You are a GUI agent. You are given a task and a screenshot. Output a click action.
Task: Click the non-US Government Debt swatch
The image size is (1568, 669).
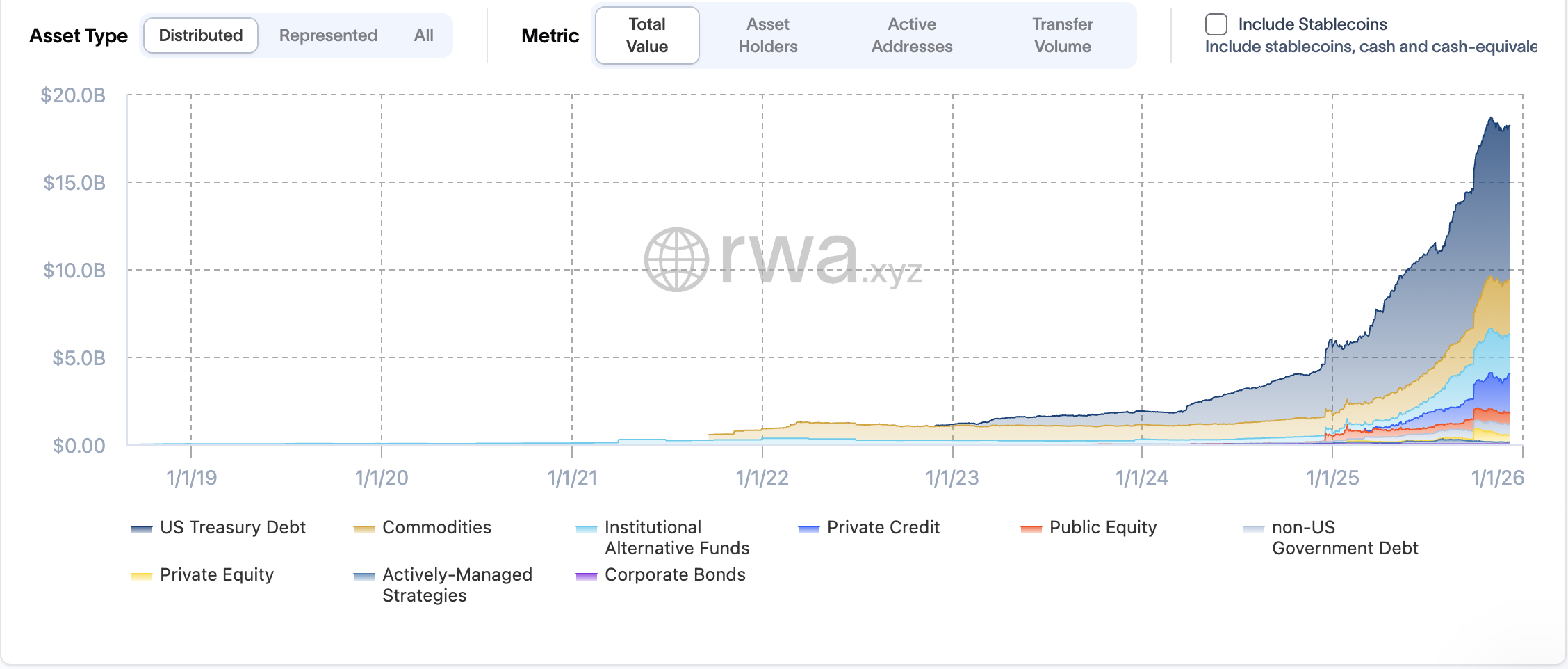(x=1254, y=529)
